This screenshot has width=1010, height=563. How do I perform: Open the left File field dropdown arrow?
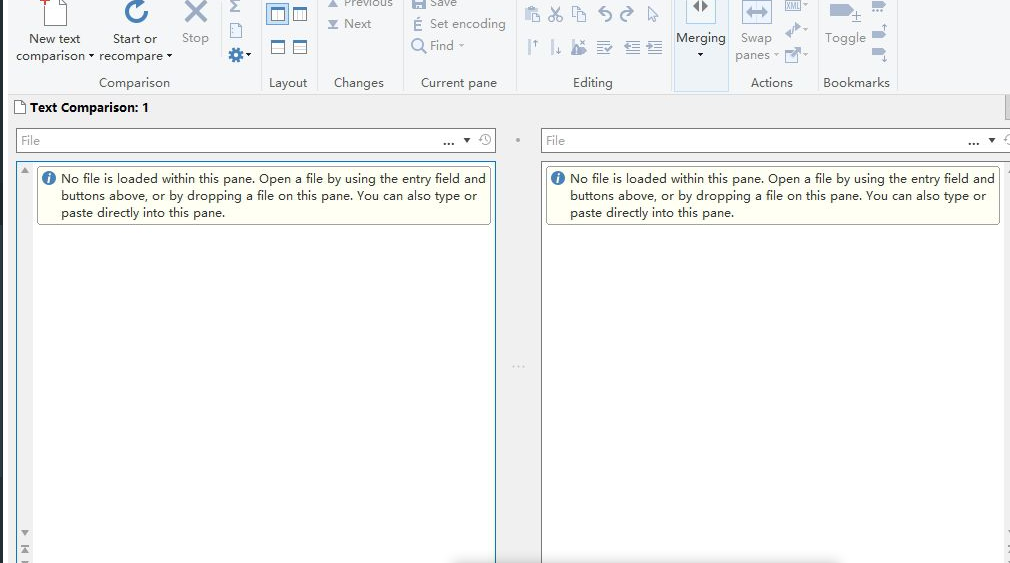(466, 140)
